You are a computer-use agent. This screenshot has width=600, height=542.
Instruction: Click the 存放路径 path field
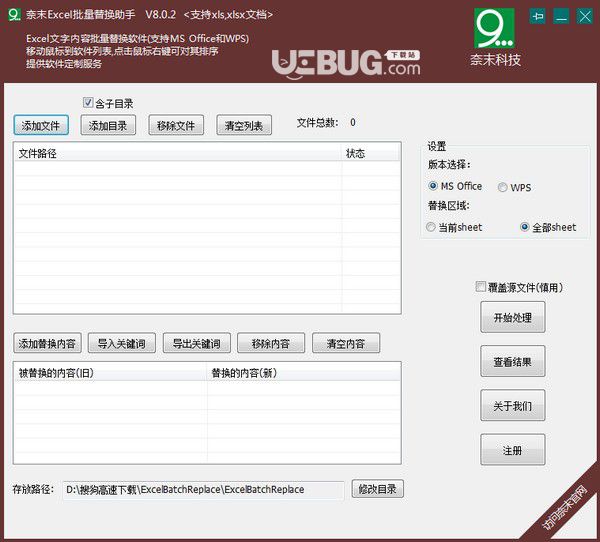[204, 490]
